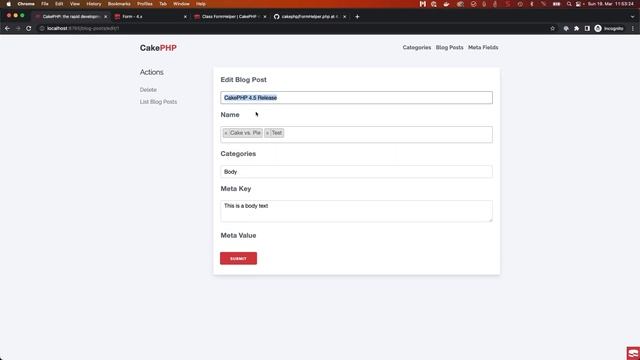Screen dimensions: 640x360
Task: Open Spotlight search in the menu bar
Action: coord(569,4)
